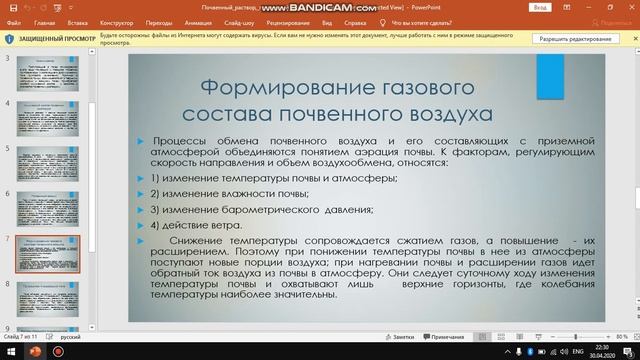640x360 pixels.
Task: Click the ENG input language indicator
Action: pos(578,351)
